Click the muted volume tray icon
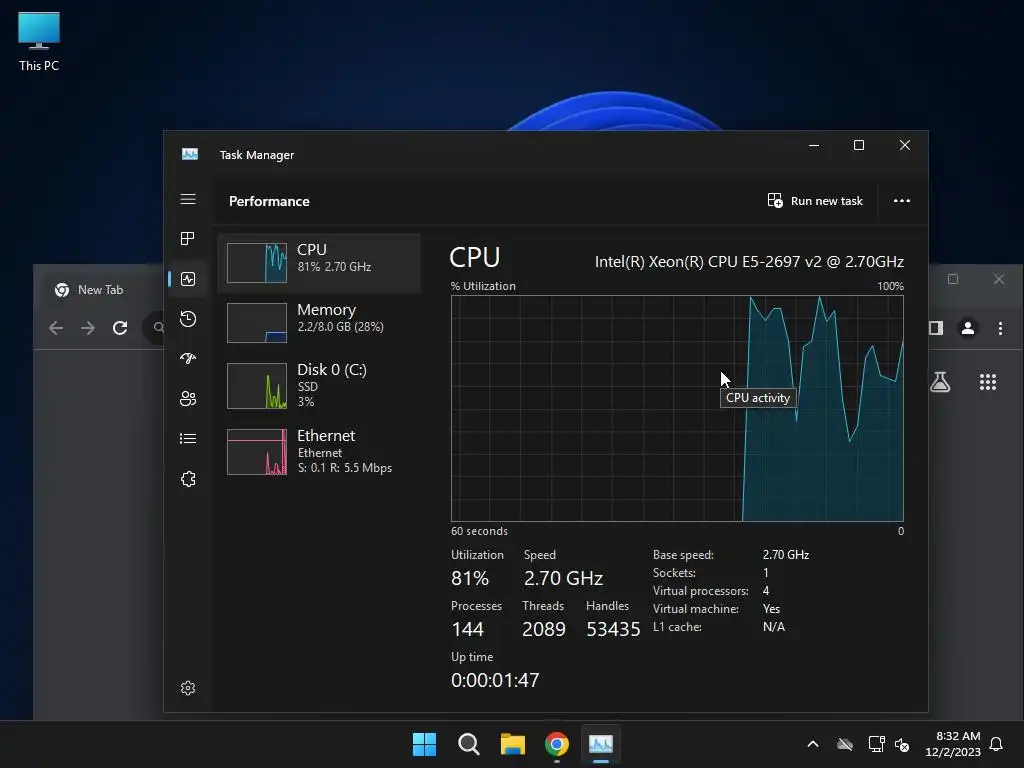Screen dimensions: 1024x768 pyautogui.click(x=902, y=744)
